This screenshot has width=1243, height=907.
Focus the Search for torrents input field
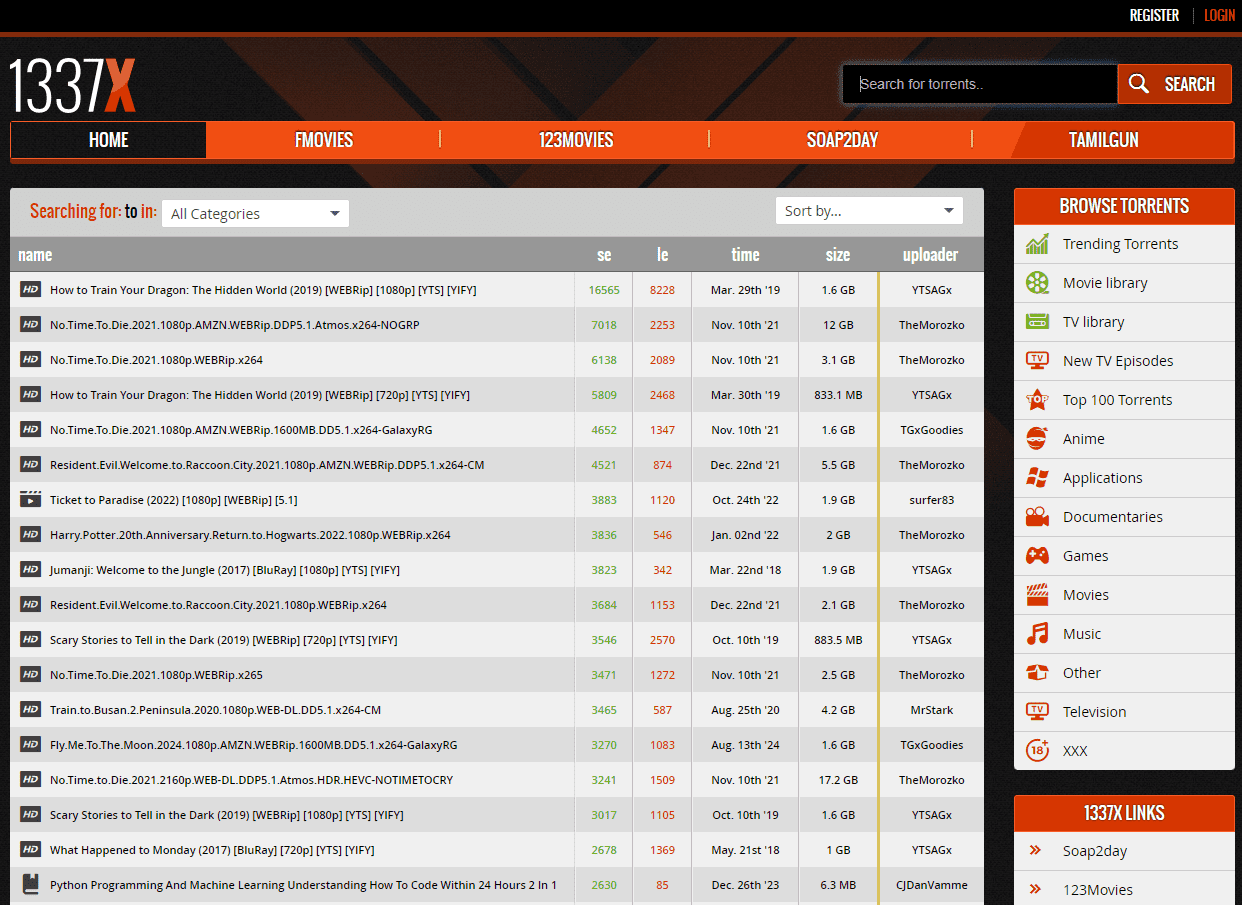[978, 84]
